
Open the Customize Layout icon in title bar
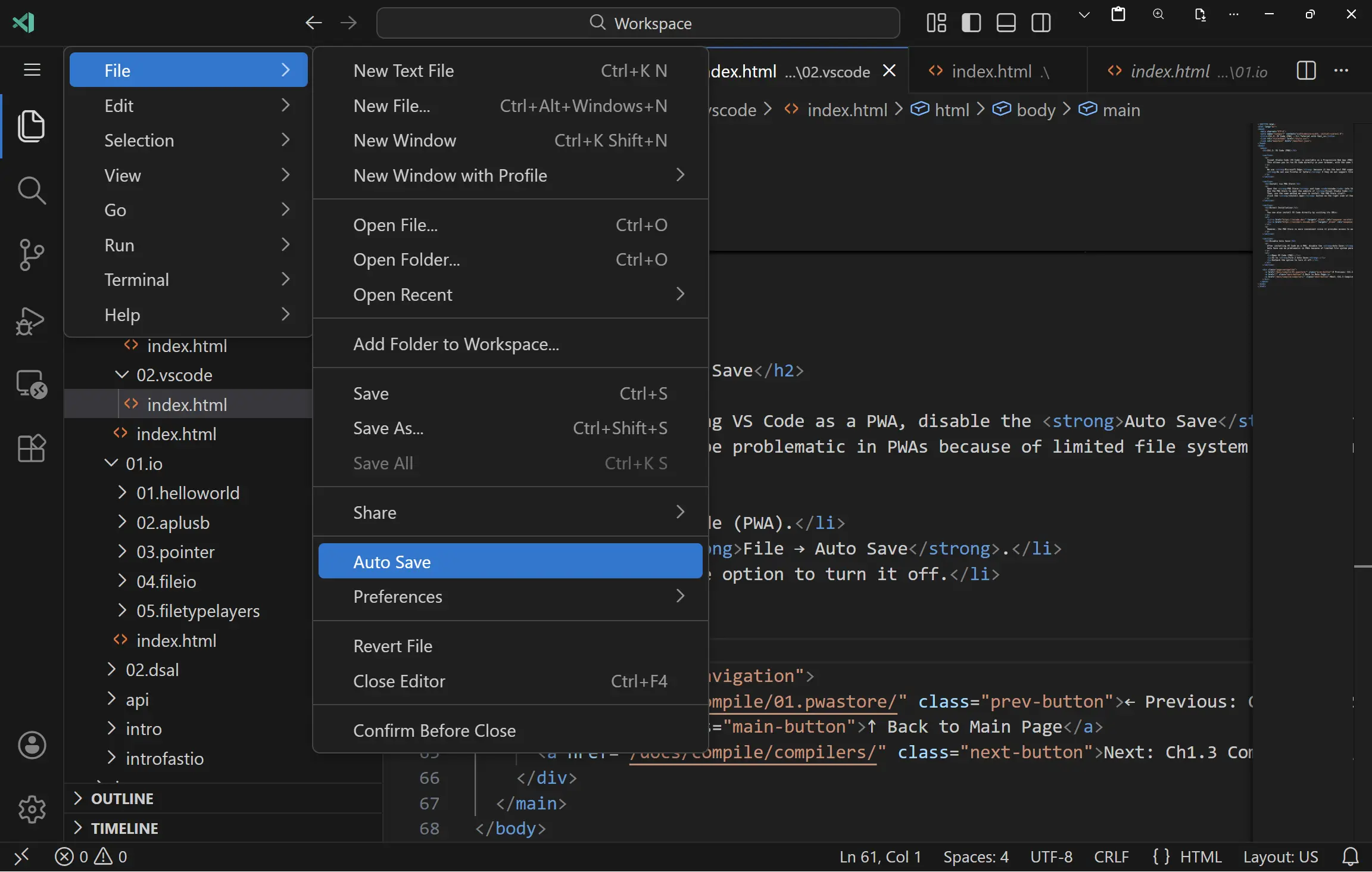pos(935,23)
